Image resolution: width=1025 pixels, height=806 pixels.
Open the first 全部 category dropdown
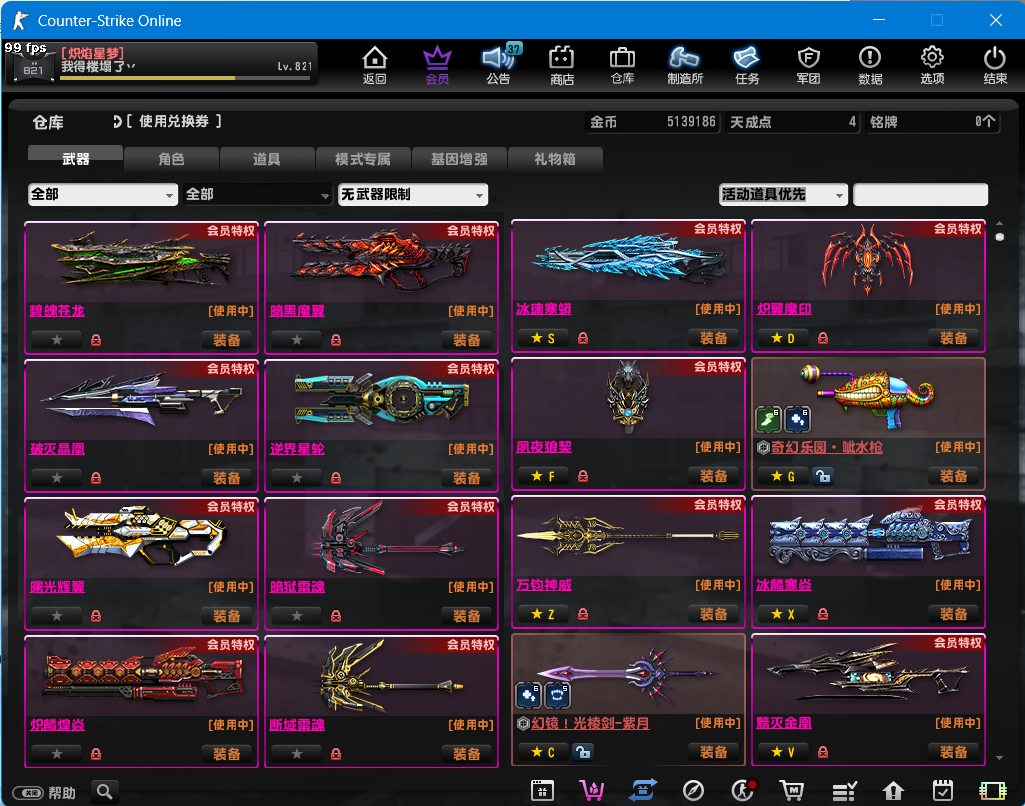tap(103, 194)
